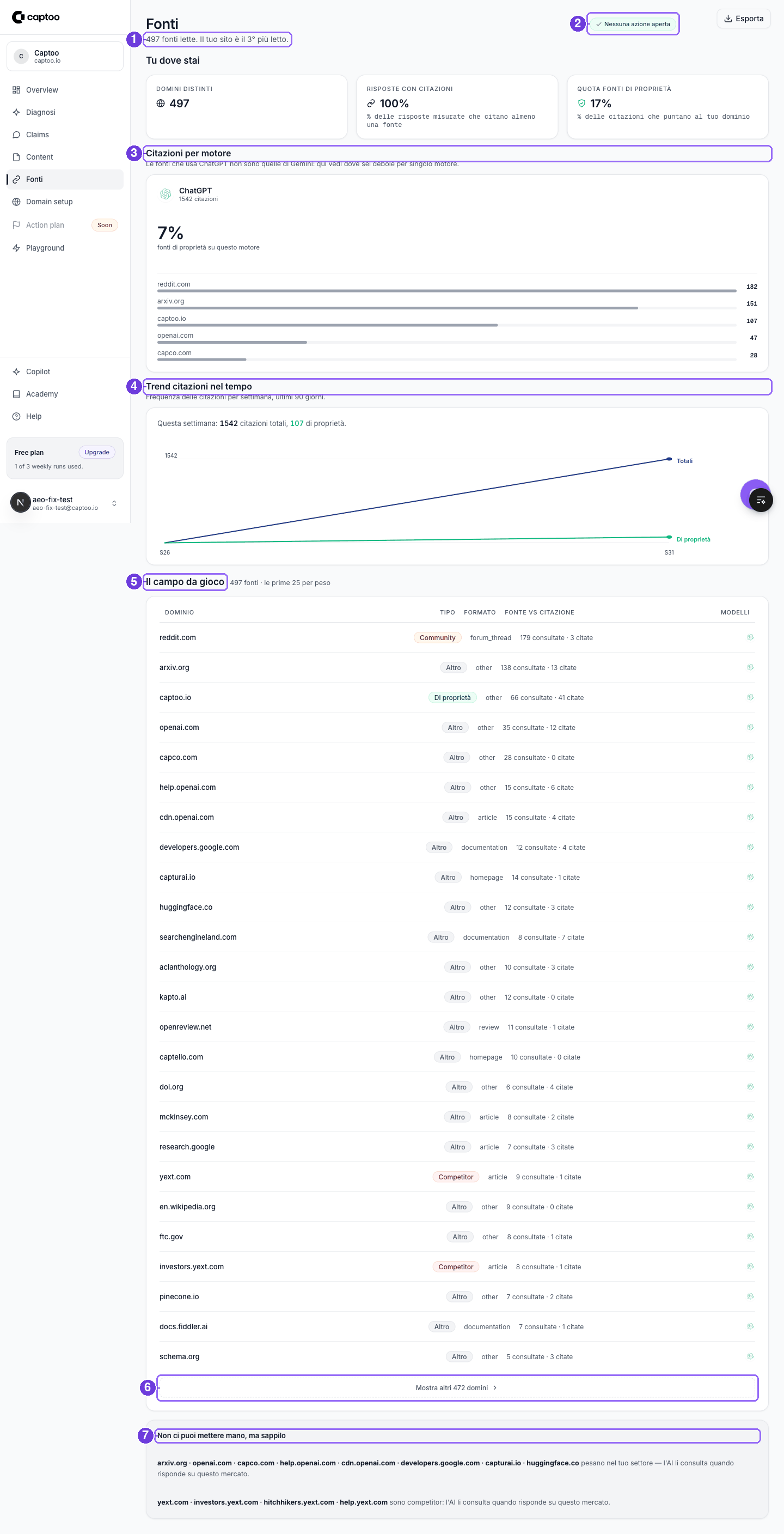
Task: Expand the aeo-fix-test account menu chevron
Action: [114, 504]
